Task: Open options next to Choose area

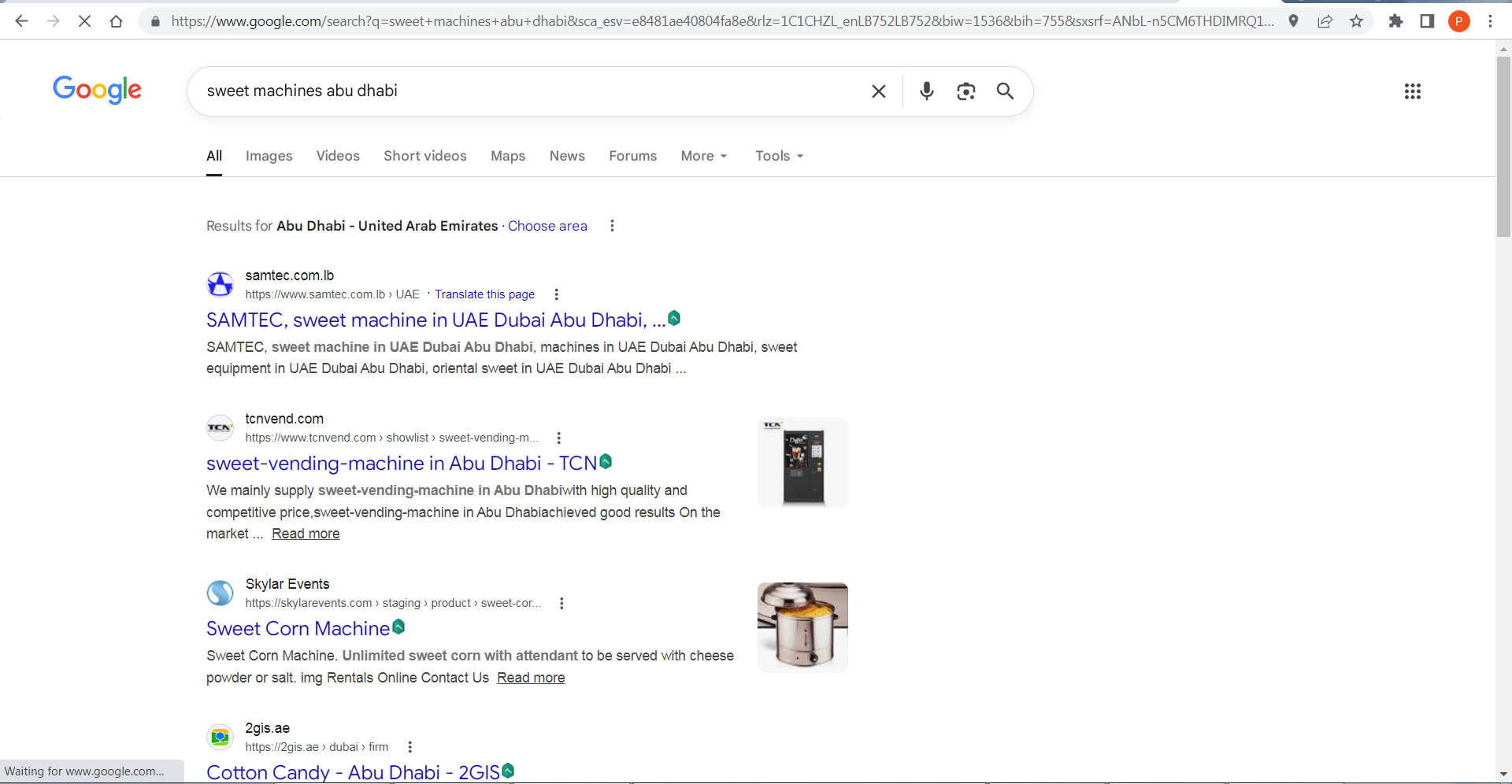Action: (x=612, y=226)
